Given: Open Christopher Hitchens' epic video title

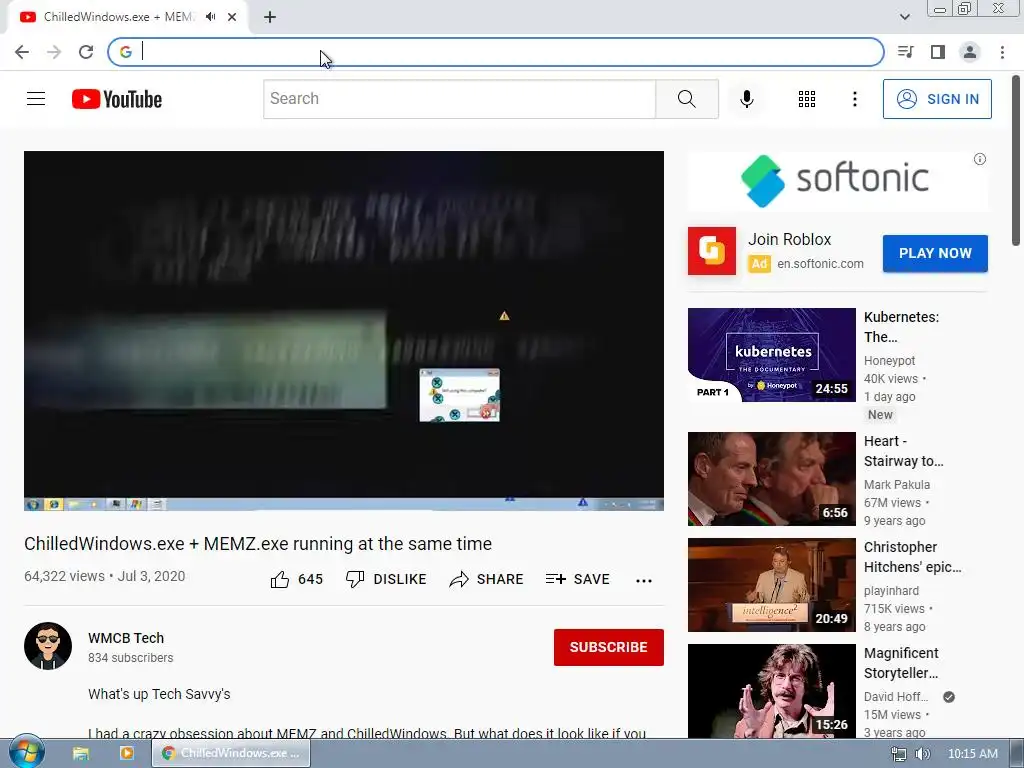Looking at the screenshot, I should click(x=912, y=557).
